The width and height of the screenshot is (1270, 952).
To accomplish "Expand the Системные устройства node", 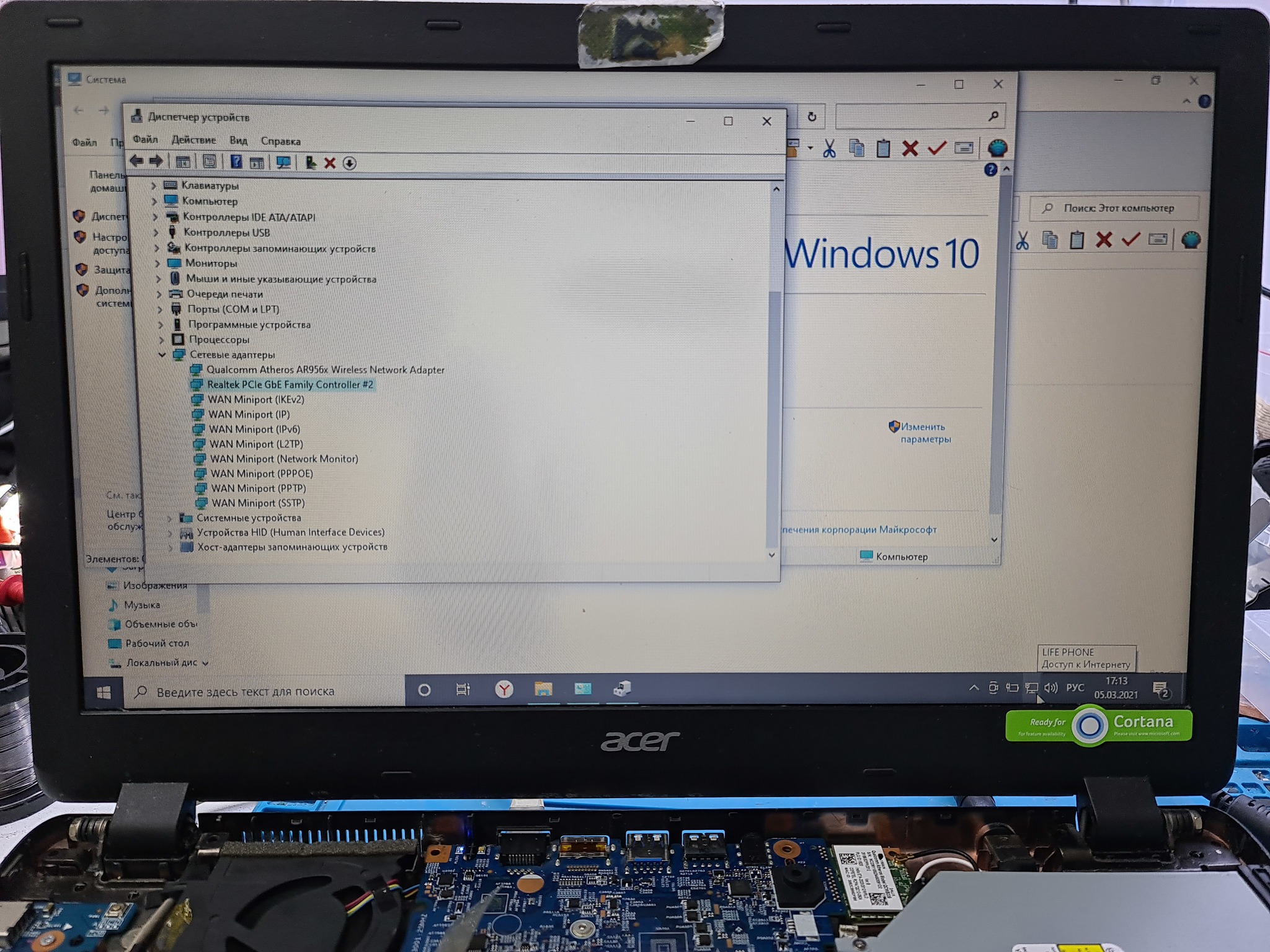I will point(169,518).
